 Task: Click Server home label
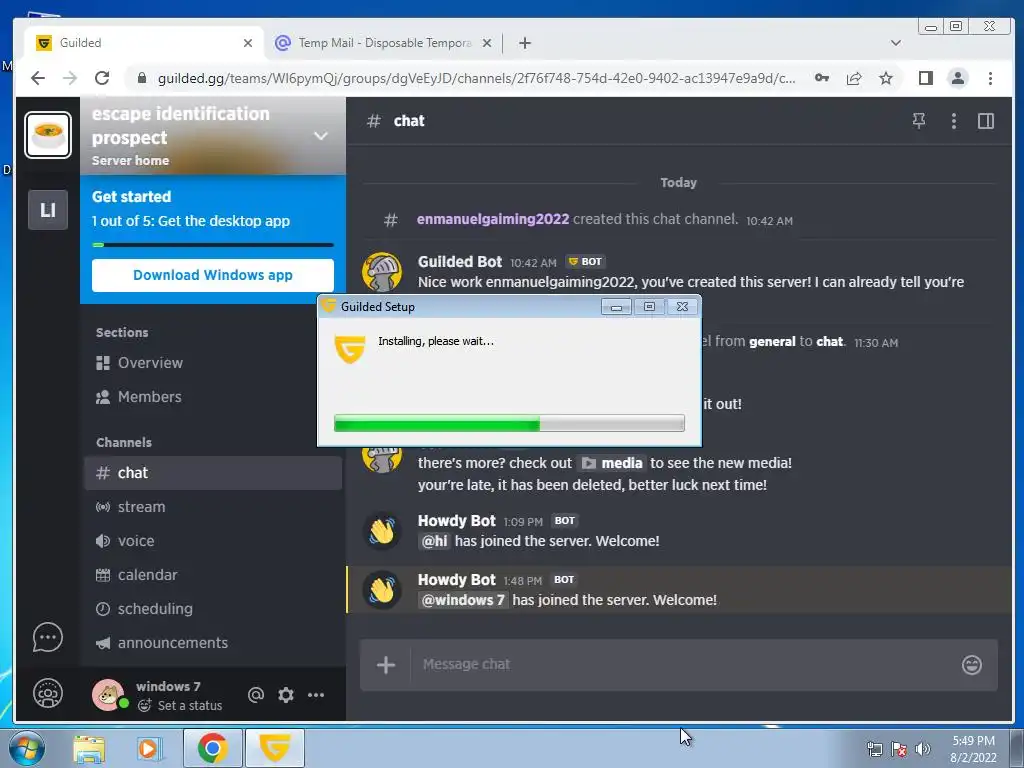point(131,161)
